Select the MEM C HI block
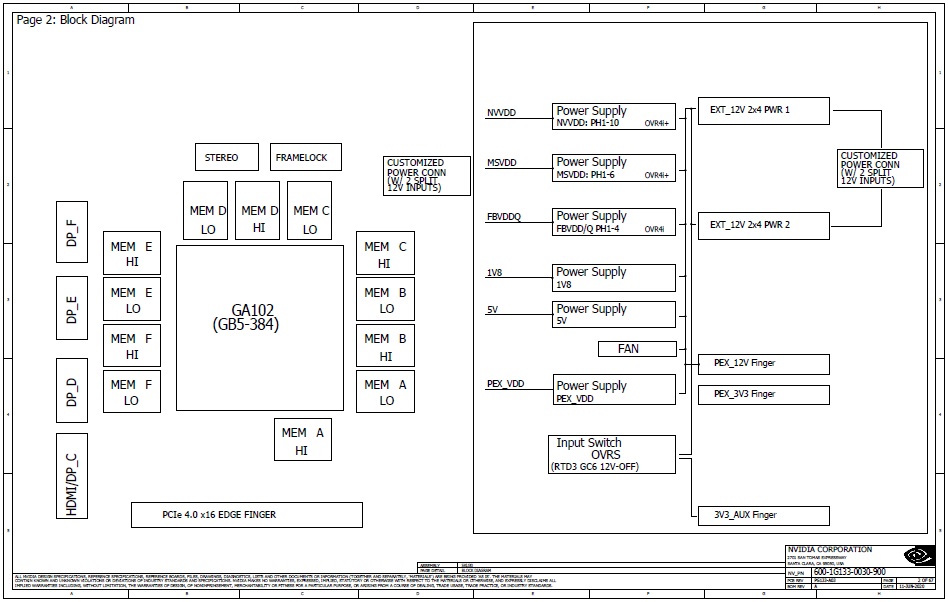The image size is (948, 602). [385, 253]
